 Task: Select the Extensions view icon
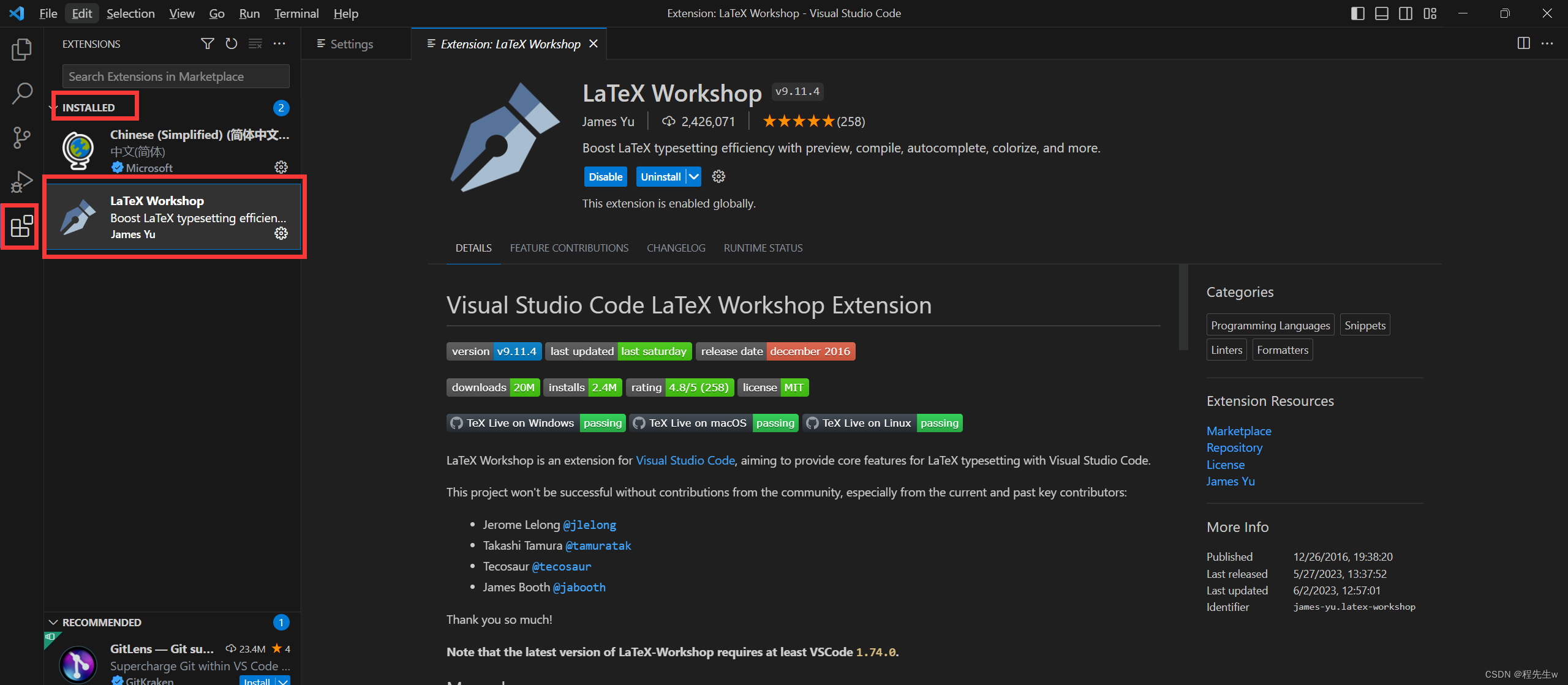tap(20, 226)
